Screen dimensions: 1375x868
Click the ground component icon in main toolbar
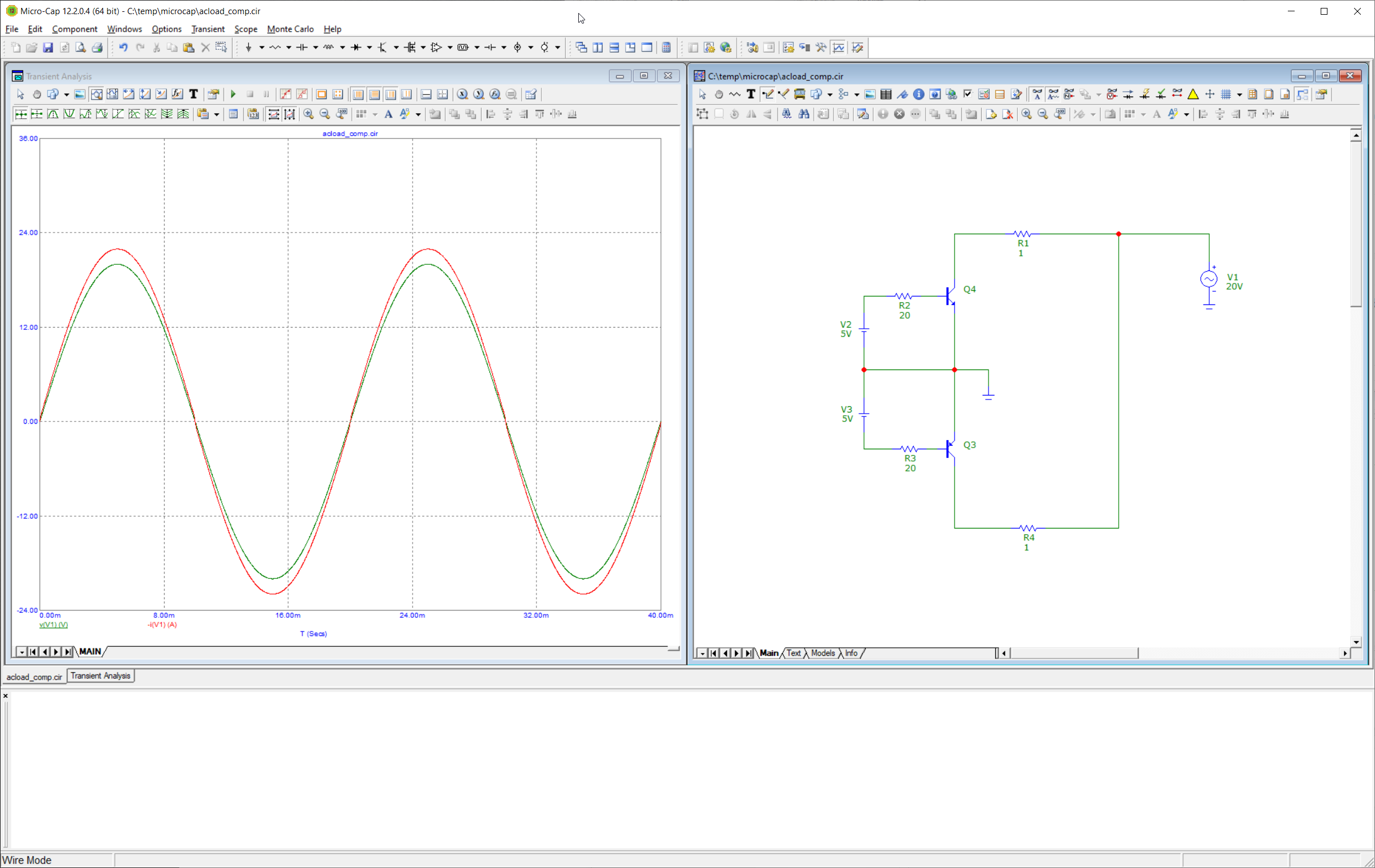[248, 48]
